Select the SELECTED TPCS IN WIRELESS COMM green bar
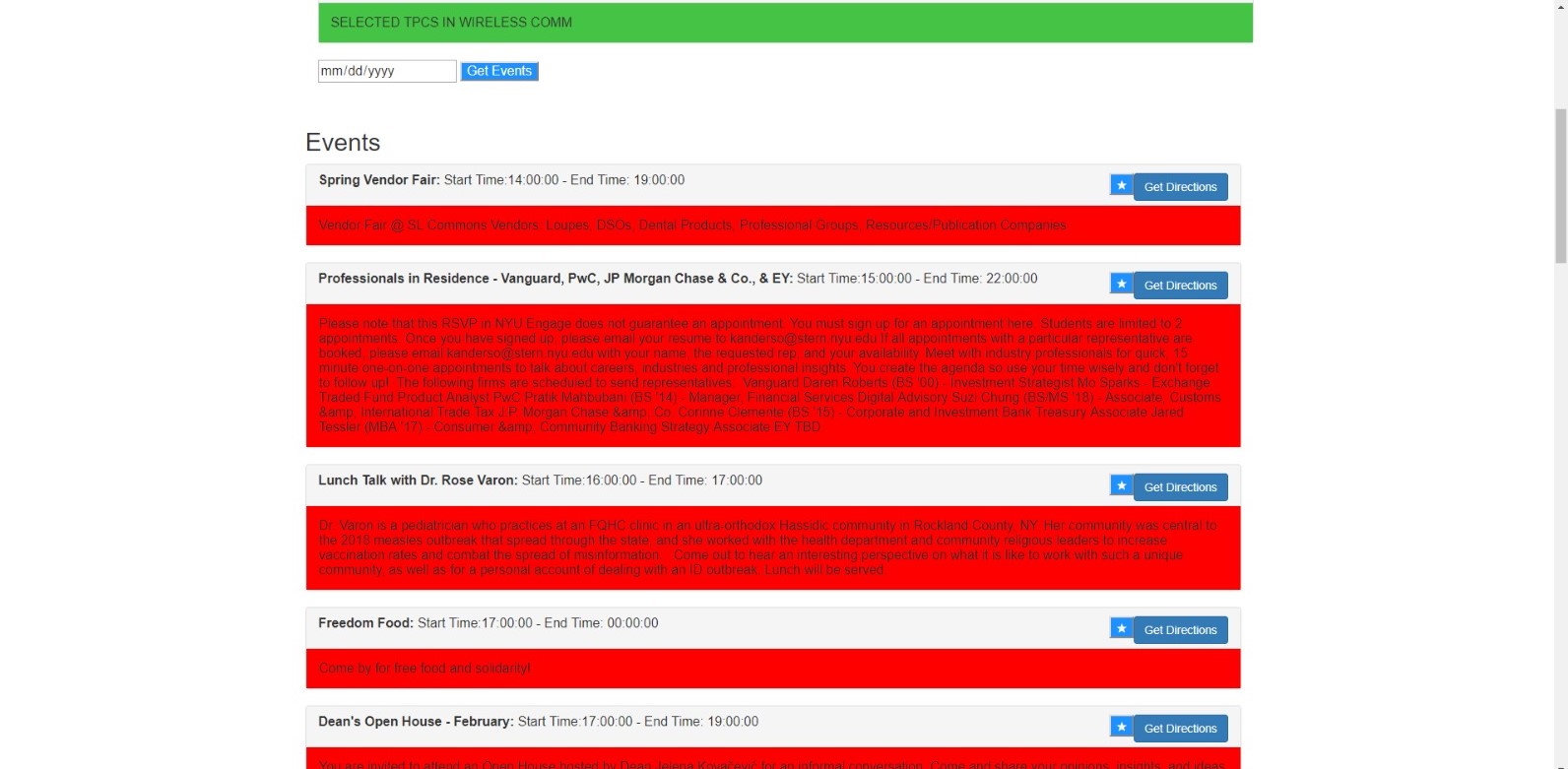The image size is (1568, 769). pos(785,23)
